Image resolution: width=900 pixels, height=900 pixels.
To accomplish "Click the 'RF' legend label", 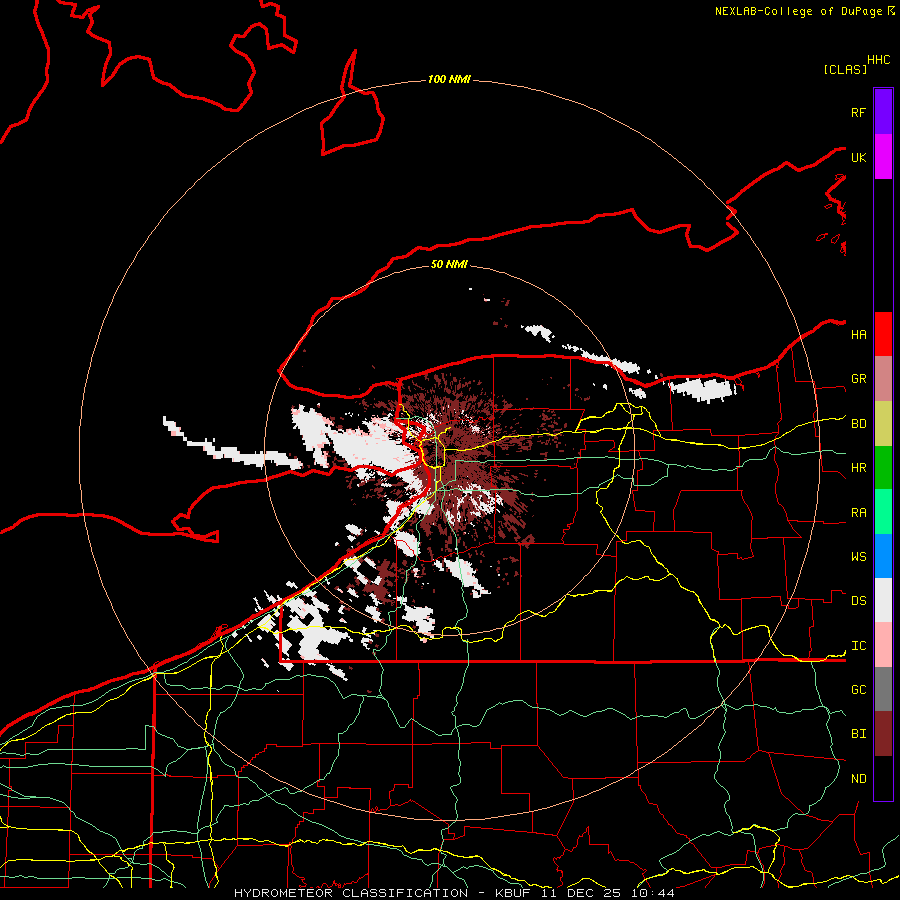I will click(858, 112).
